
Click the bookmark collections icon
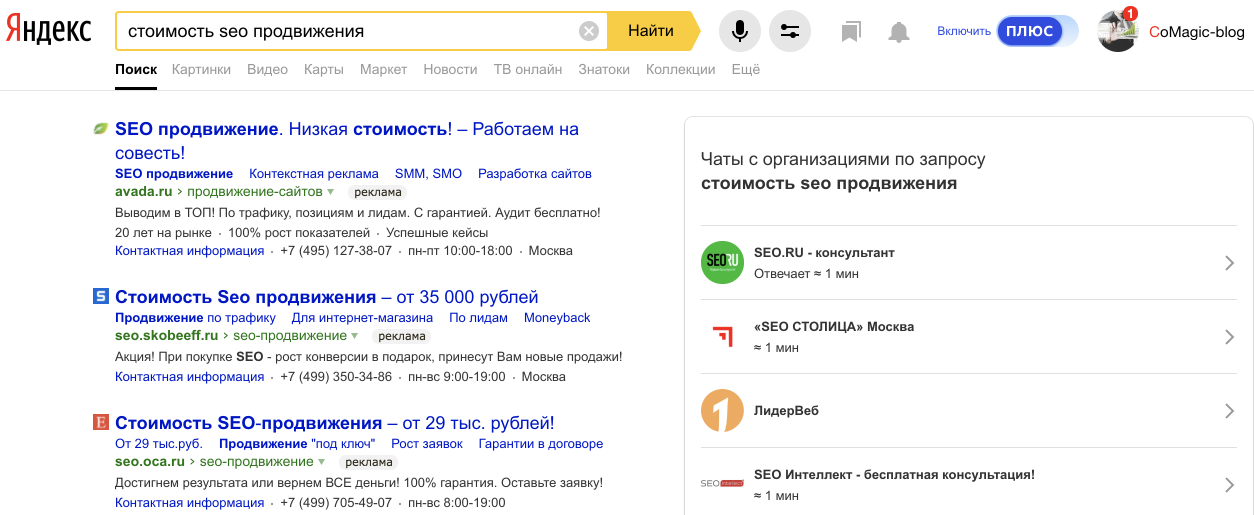(851, 32)
